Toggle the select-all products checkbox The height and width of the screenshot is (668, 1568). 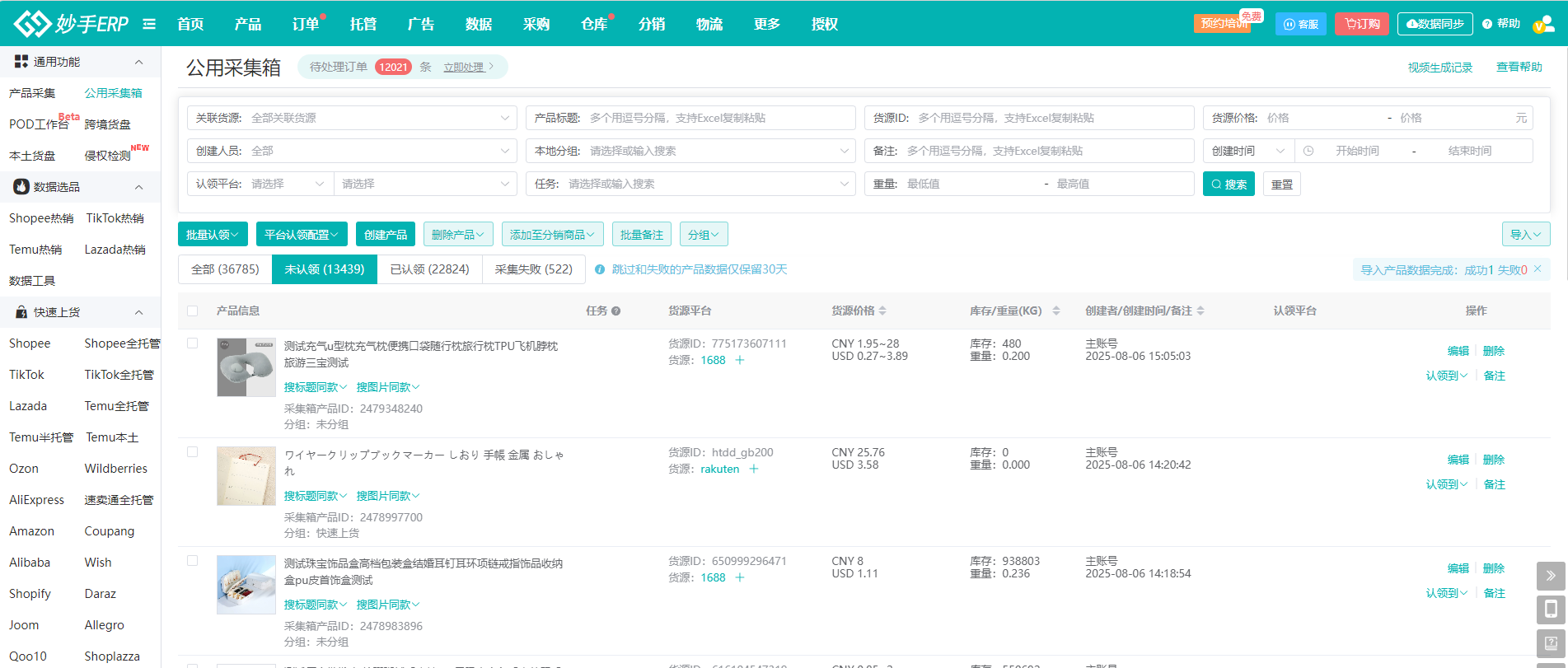point(193,311)
